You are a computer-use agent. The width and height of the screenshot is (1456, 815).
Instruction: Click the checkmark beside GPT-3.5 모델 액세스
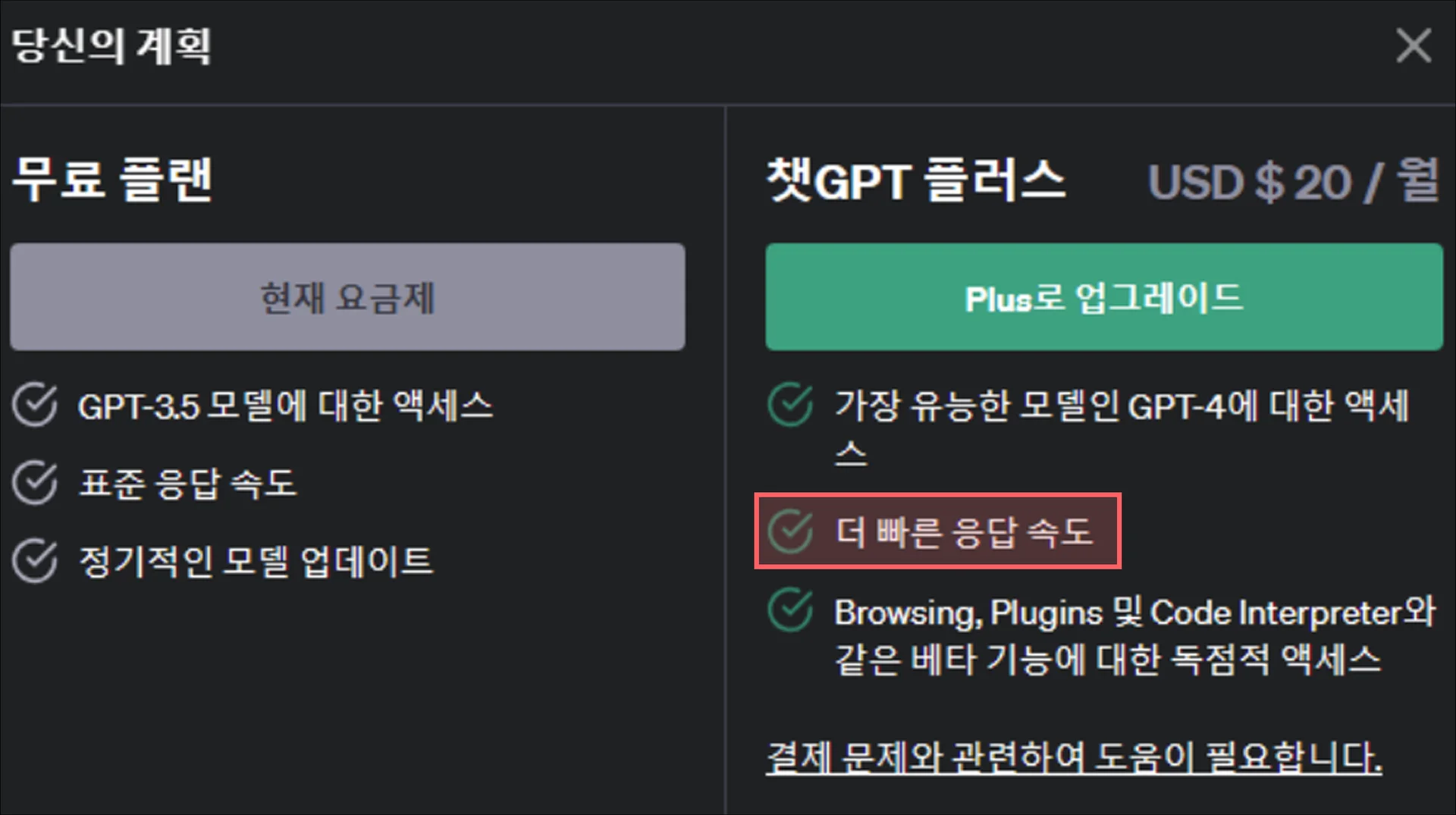click(33, 406)
